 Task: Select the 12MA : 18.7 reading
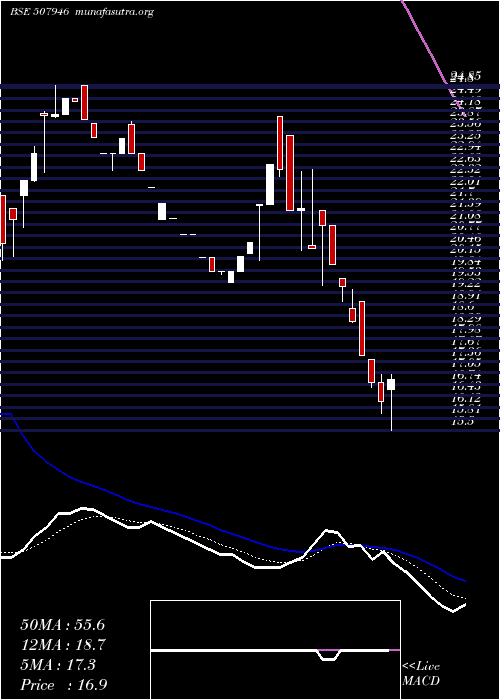click(62, 645)
